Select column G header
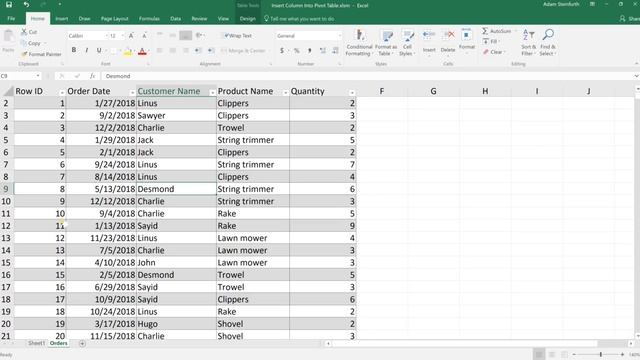The width and height of the screenshot is (640, 360). 433,91
